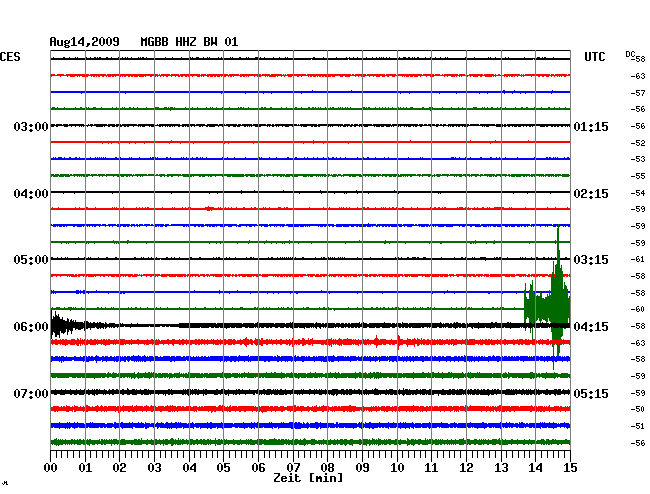Select minute 04 on the time axis

pos(189,468)
